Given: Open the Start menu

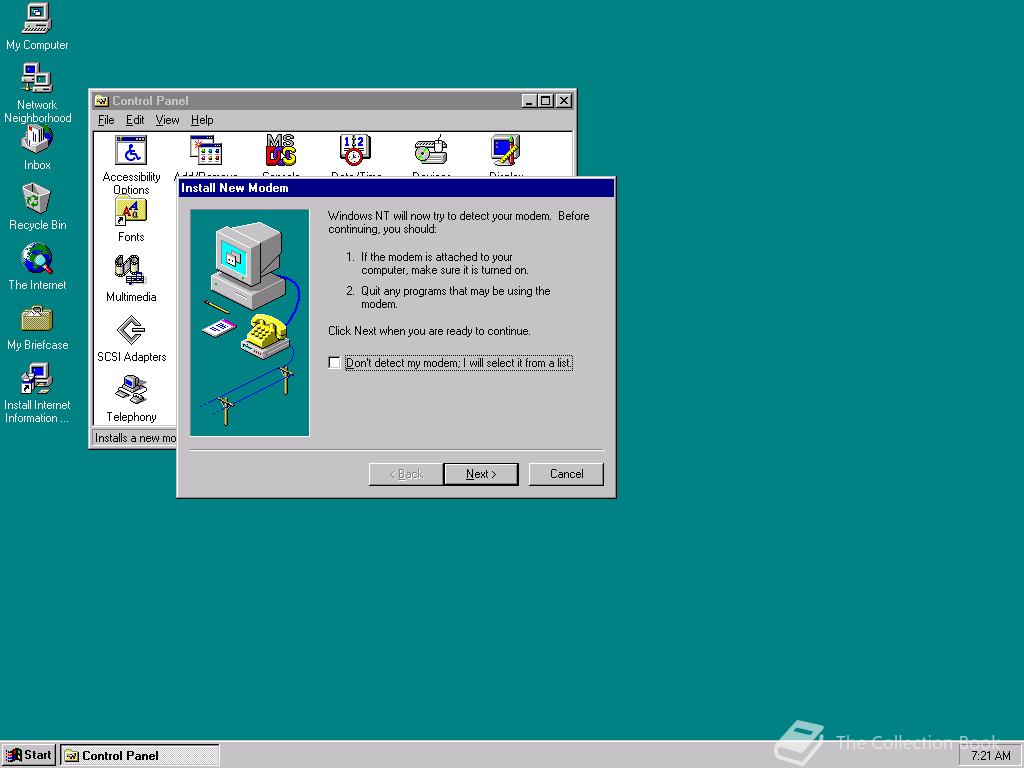Looking at the screenshot, I should (29, 755).
